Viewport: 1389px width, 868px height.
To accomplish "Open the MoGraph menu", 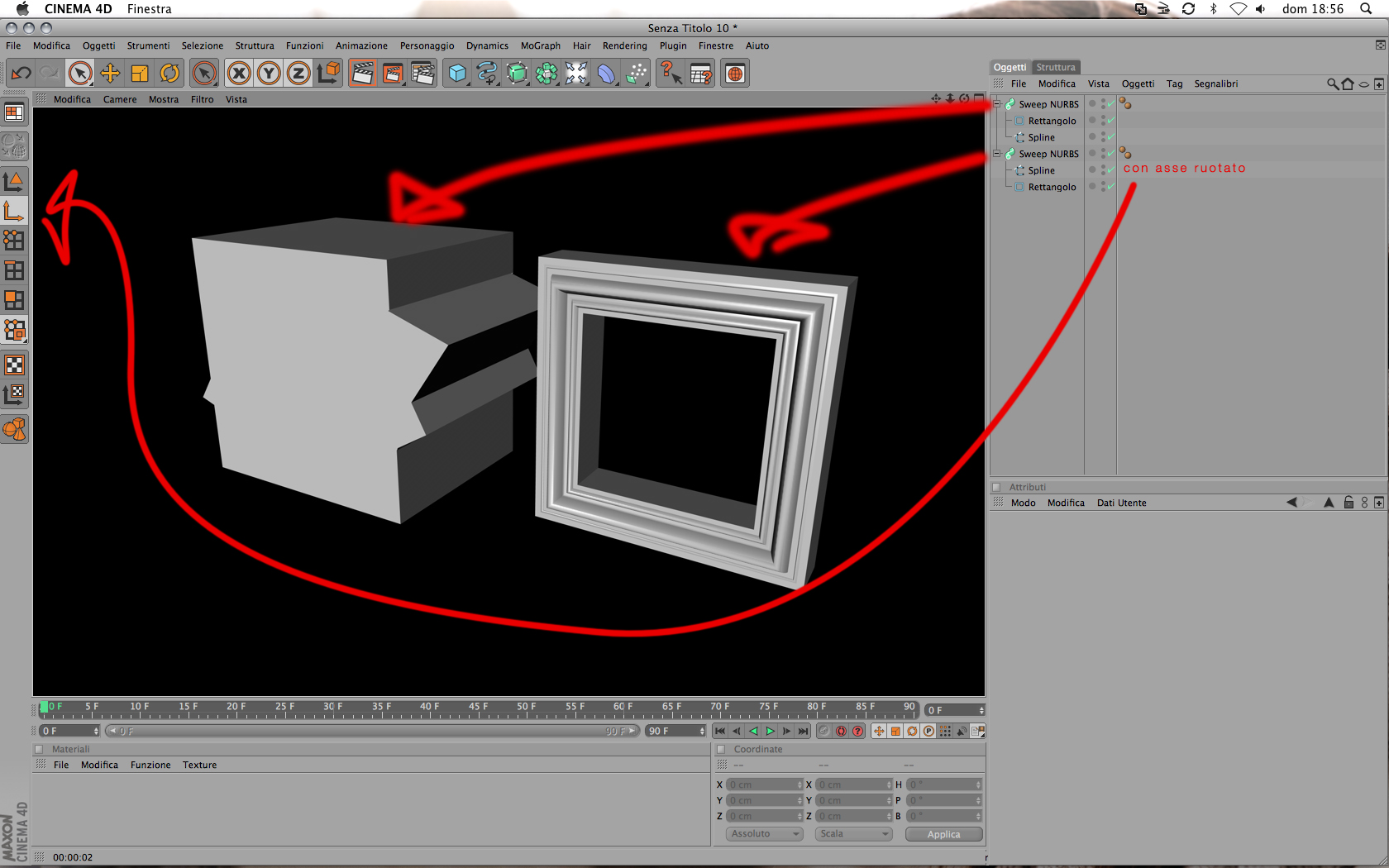I will coord(541,46).
